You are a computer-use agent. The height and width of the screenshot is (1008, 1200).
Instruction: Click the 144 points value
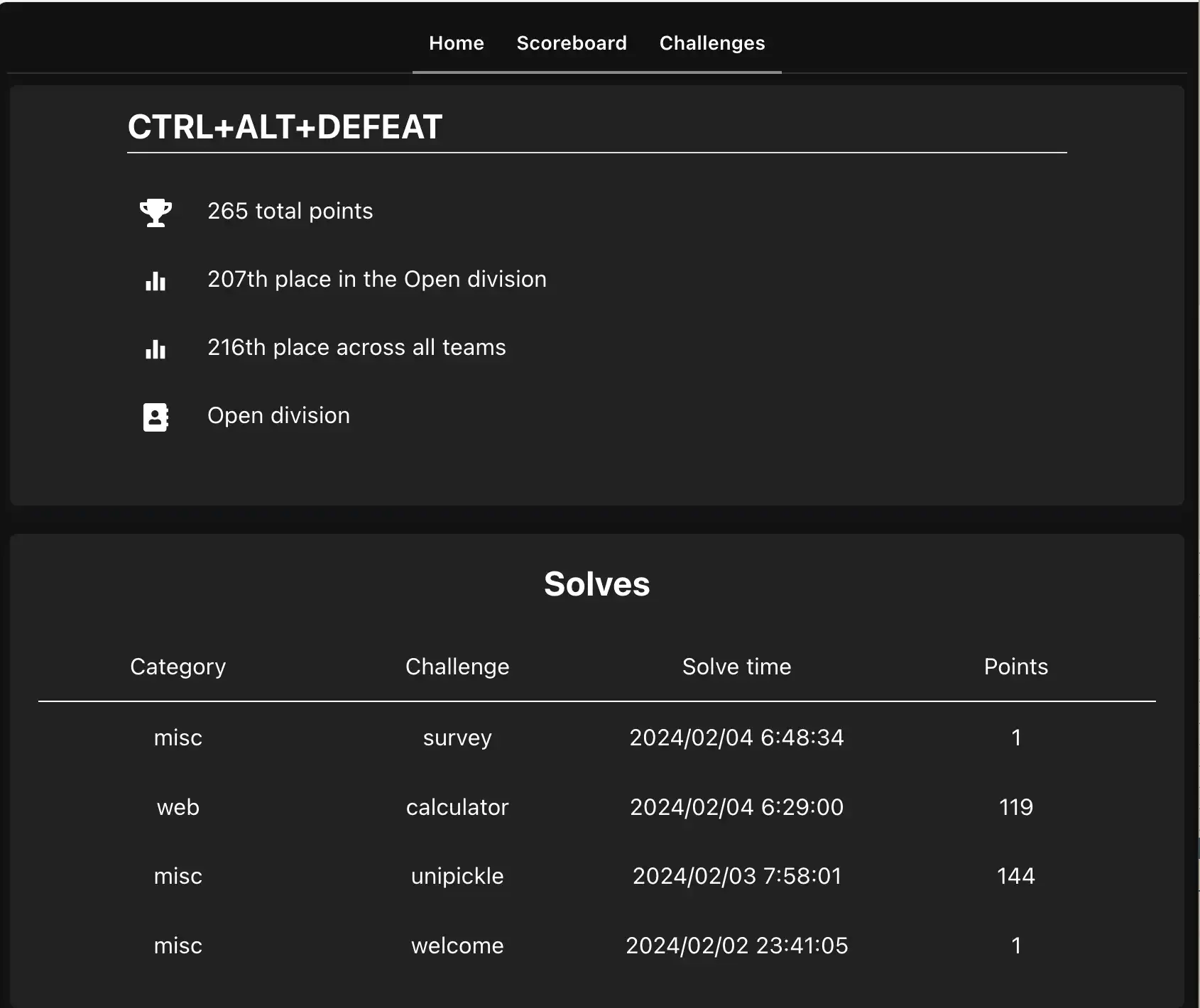click(1016, 876)
